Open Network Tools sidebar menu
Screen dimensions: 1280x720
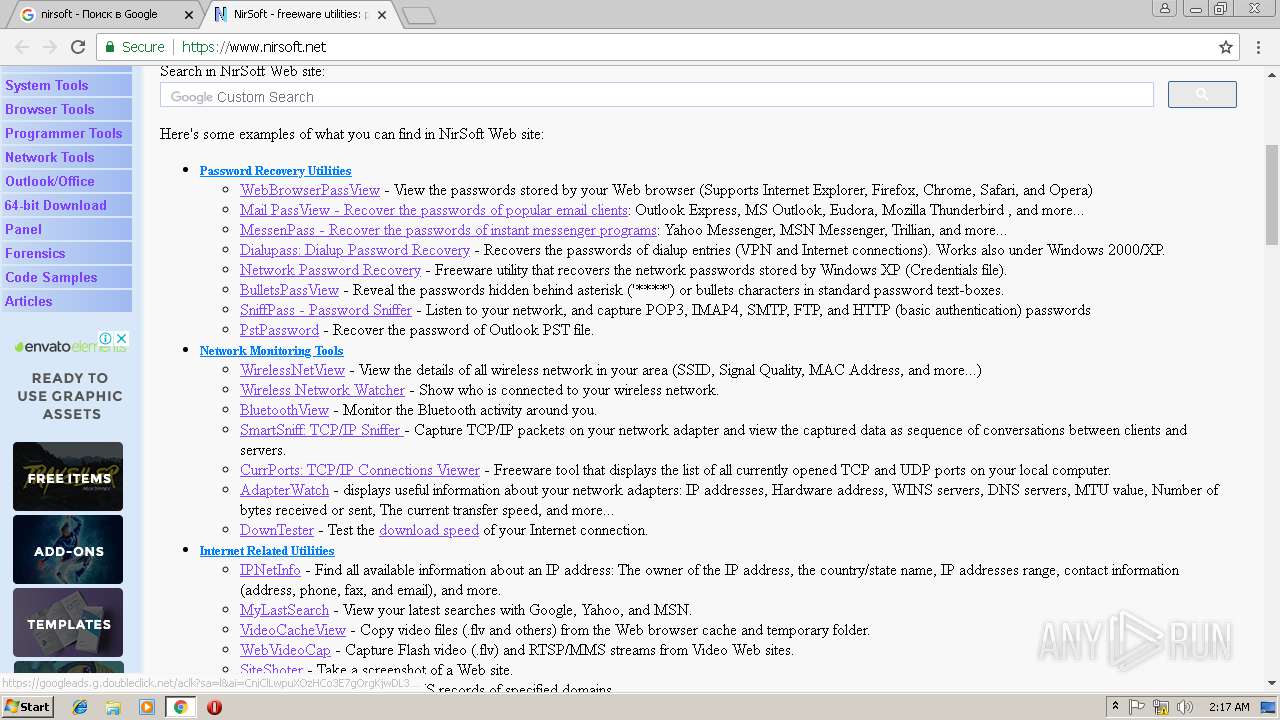click(x=66, y=157)
